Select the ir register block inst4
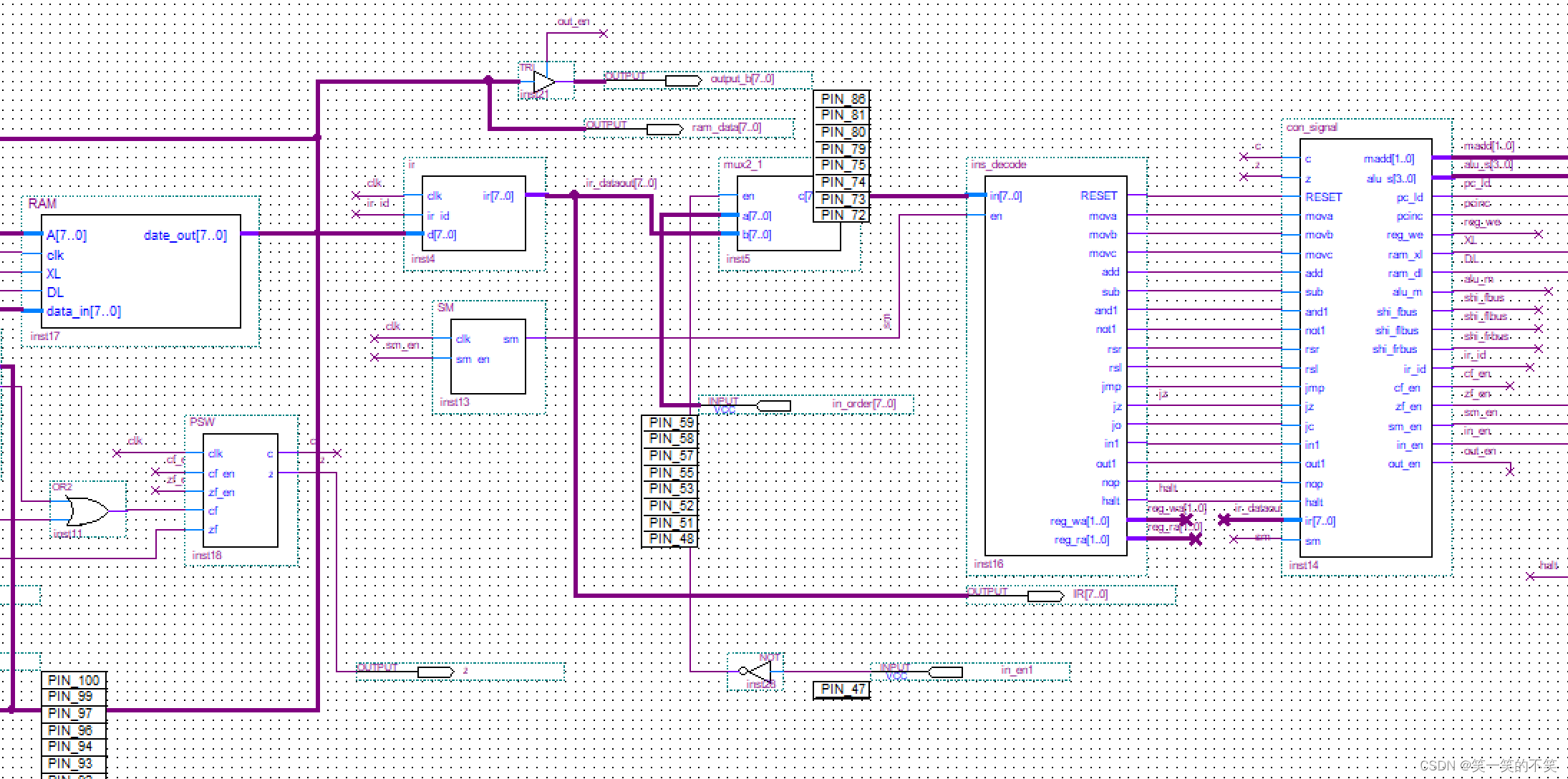 pos(475,213)
